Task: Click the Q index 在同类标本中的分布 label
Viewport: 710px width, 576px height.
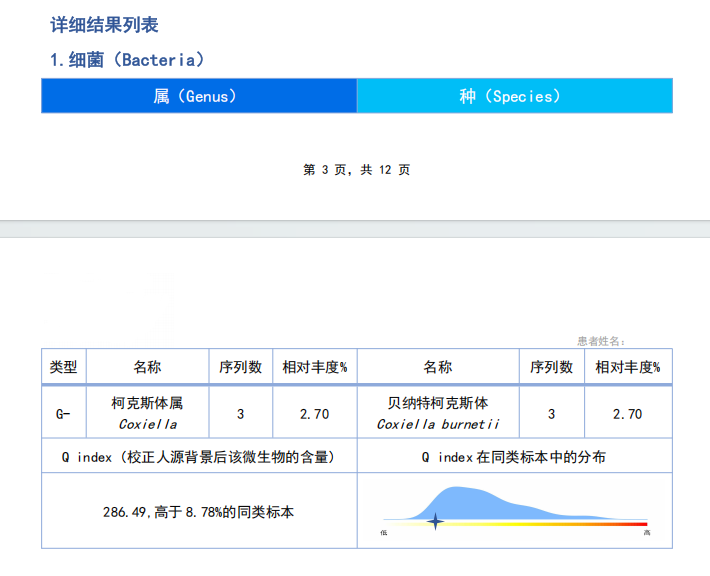Action: point(513,457)
